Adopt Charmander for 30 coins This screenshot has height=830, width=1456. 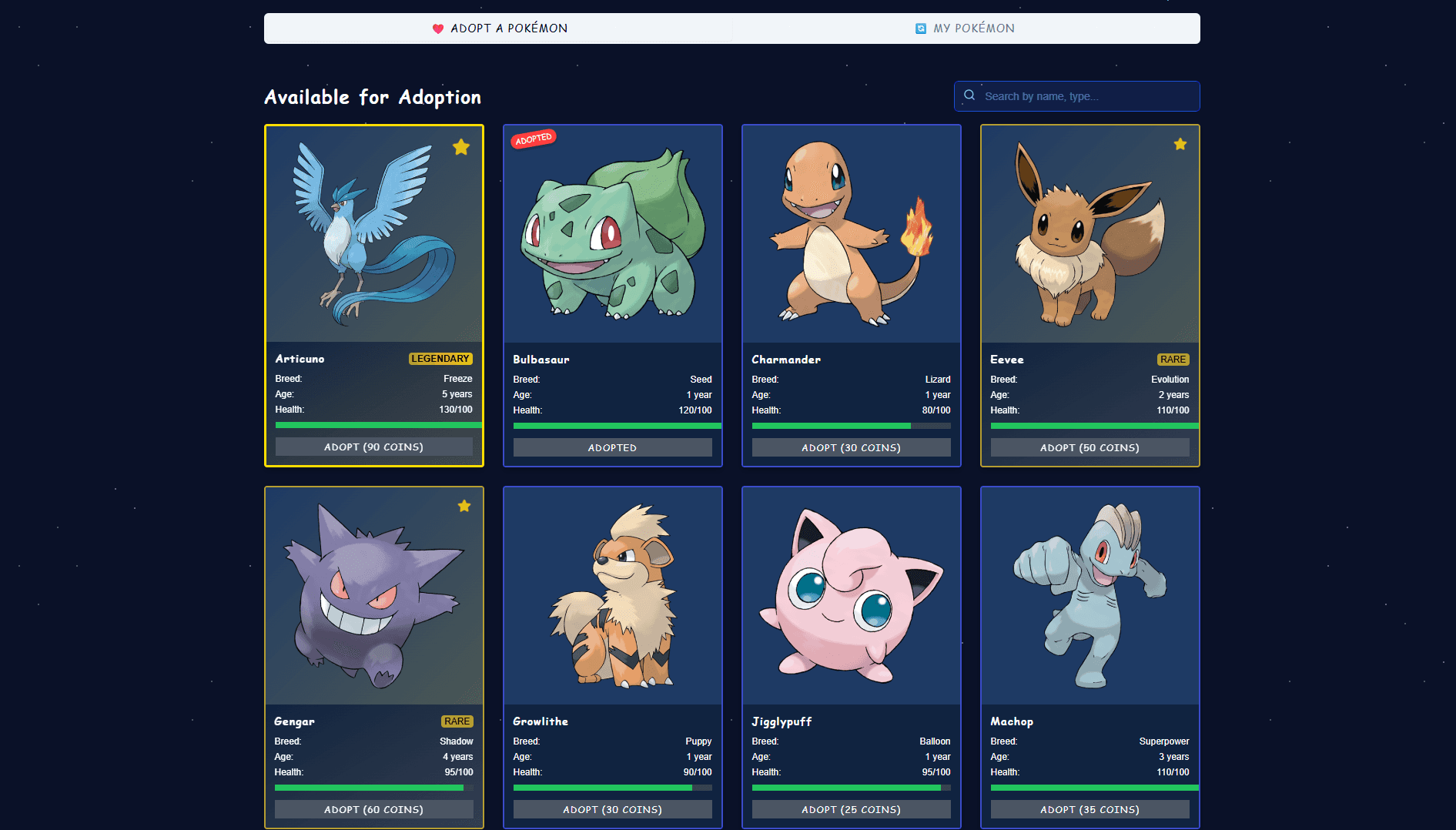point(852,447)
